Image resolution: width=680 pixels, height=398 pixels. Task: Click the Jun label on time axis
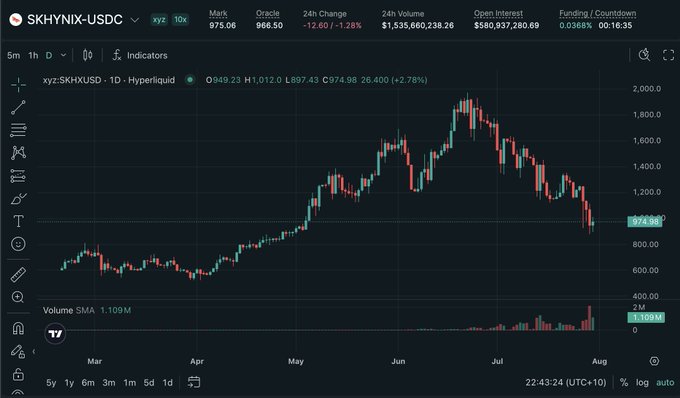click(398, 361)
